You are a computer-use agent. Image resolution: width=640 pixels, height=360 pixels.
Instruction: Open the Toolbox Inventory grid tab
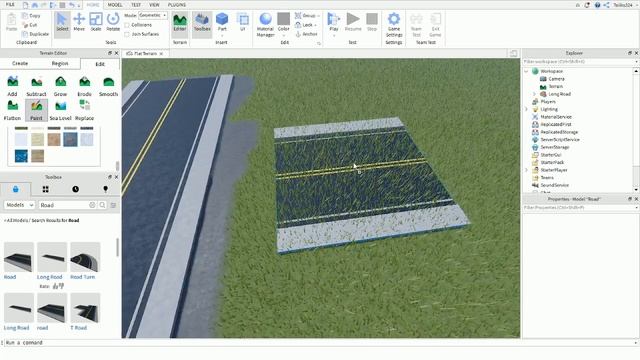pyautogui.click(x=45, y=189)
